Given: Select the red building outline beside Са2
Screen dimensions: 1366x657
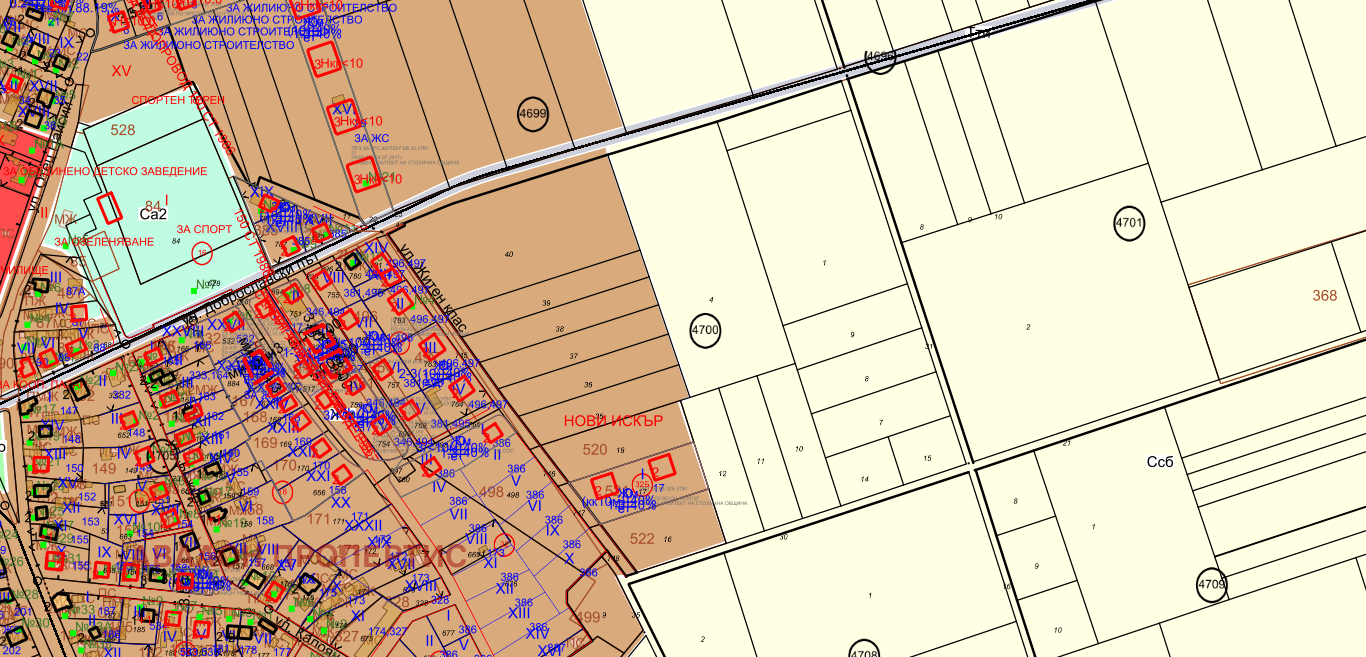Looking at the screenshot, I should [109, 209].
